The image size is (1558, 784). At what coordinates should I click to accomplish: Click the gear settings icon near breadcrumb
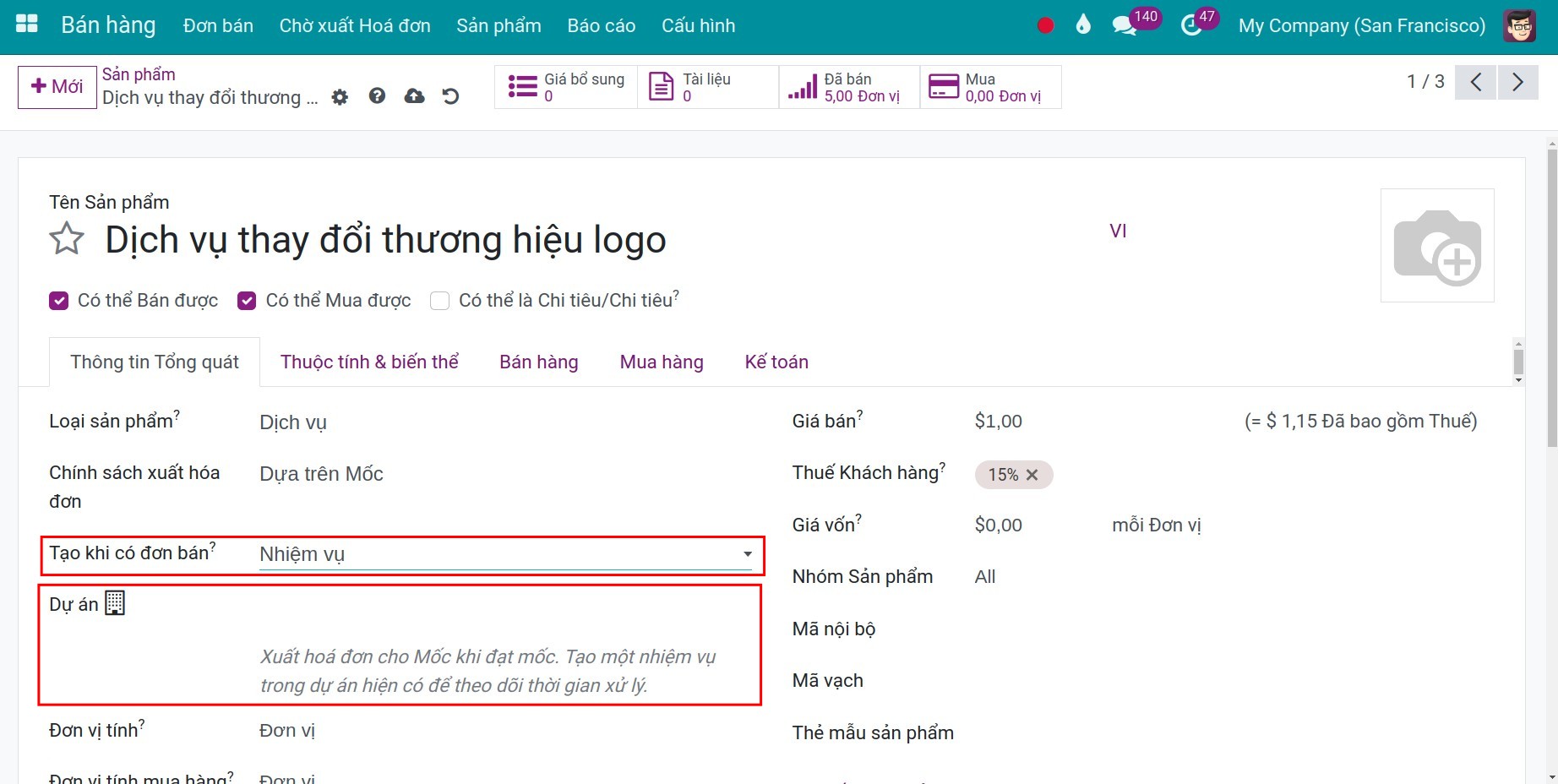[x=340, y=96]
